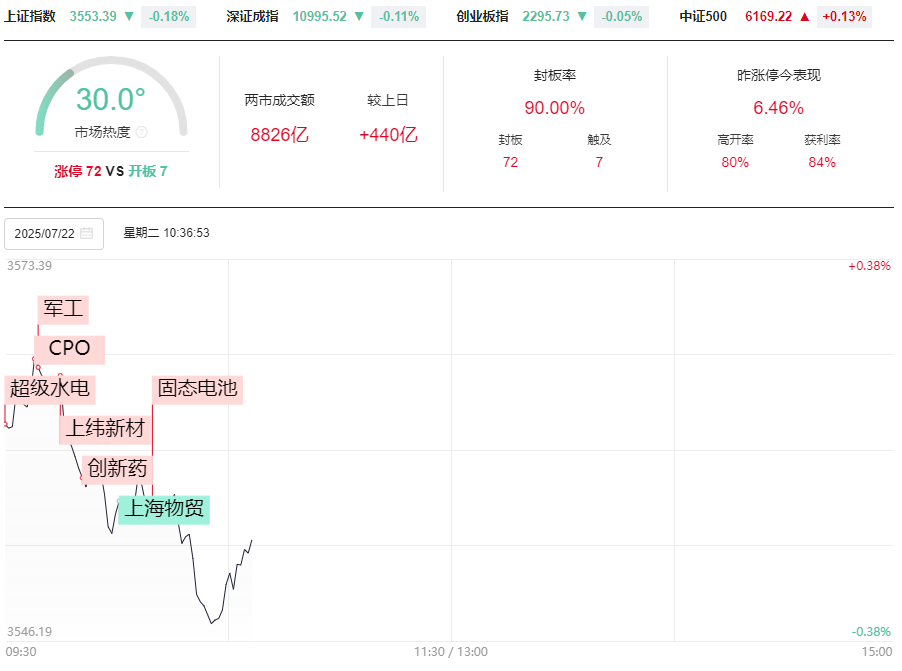Click the 涨停 72 count
The image size is (902, 671).
(78, 171)
